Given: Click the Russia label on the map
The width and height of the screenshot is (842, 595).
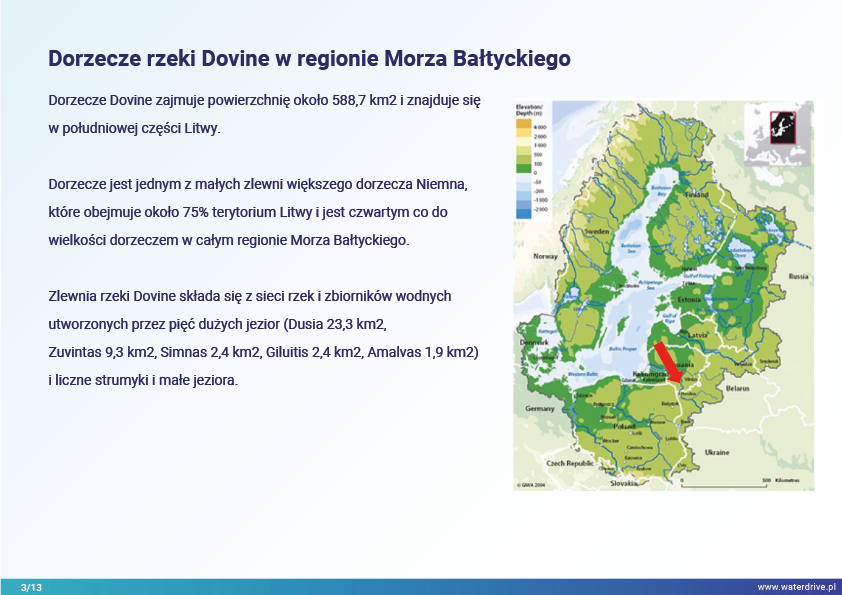Looking at the screenshot, I should [x=798, y=275].
